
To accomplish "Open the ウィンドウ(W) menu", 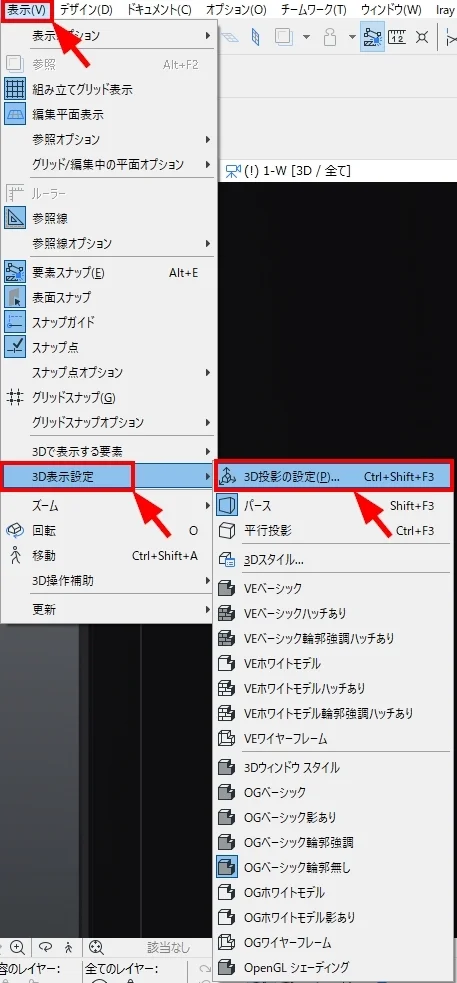I will pyautogui.click(x=391, y=9).
